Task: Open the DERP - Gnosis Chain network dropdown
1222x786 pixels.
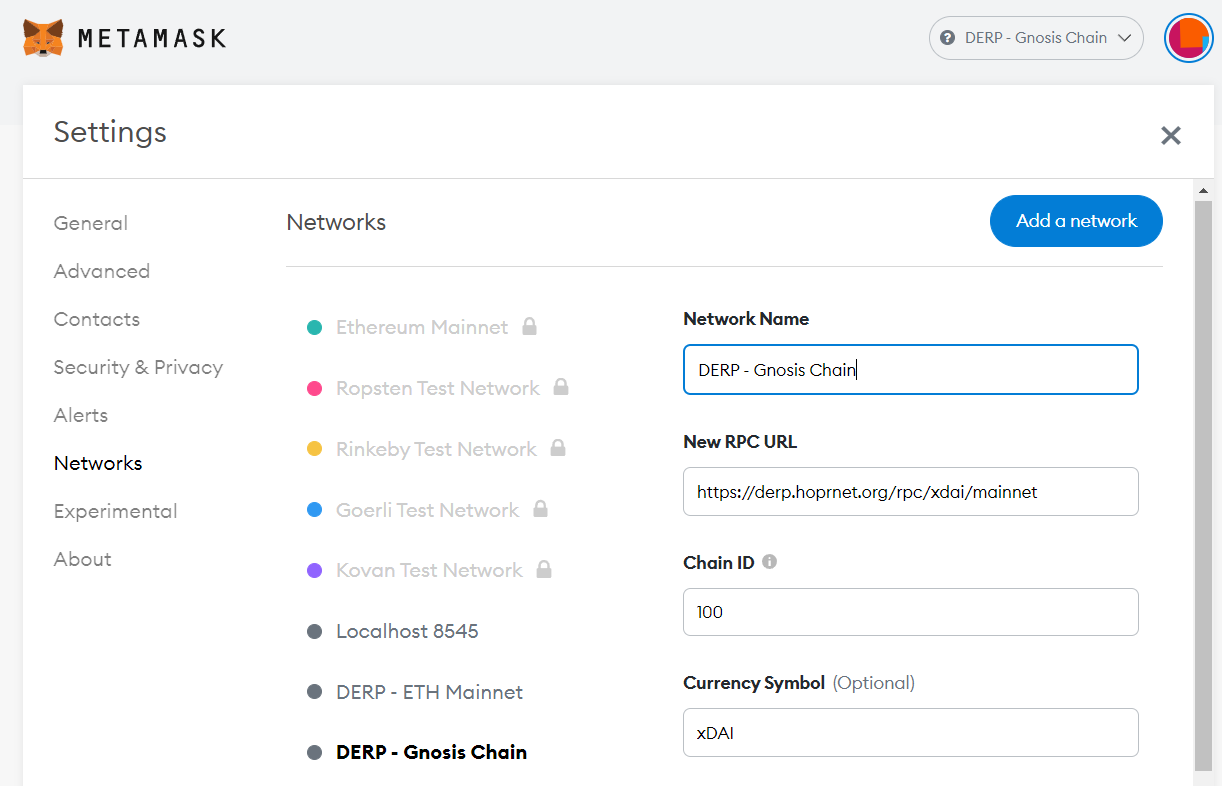Action: tap(1036, 38)
